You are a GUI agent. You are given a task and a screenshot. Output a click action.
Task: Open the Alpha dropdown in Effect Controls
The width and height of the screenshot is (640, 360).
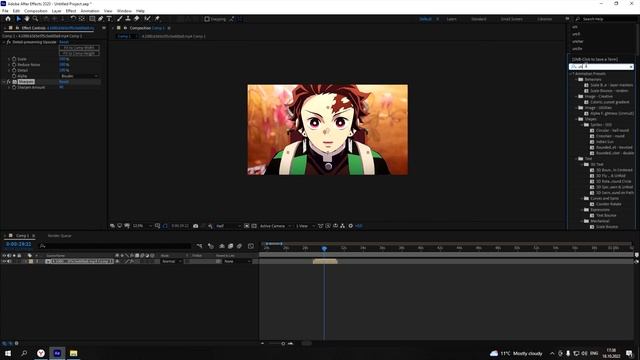pyautogui.click(x=79, y=76)
